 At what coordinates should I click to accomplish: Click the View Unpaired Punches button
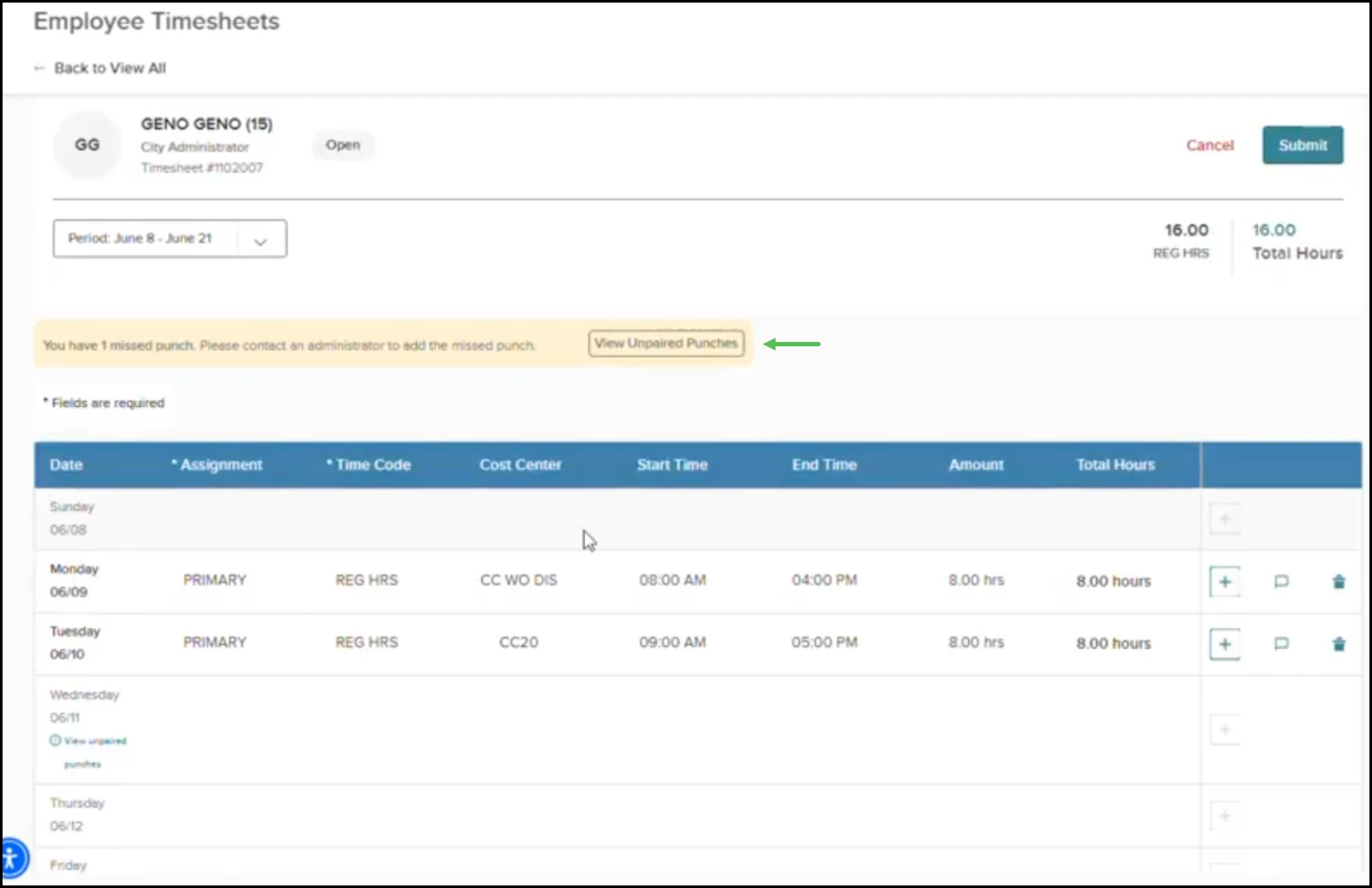666,343
